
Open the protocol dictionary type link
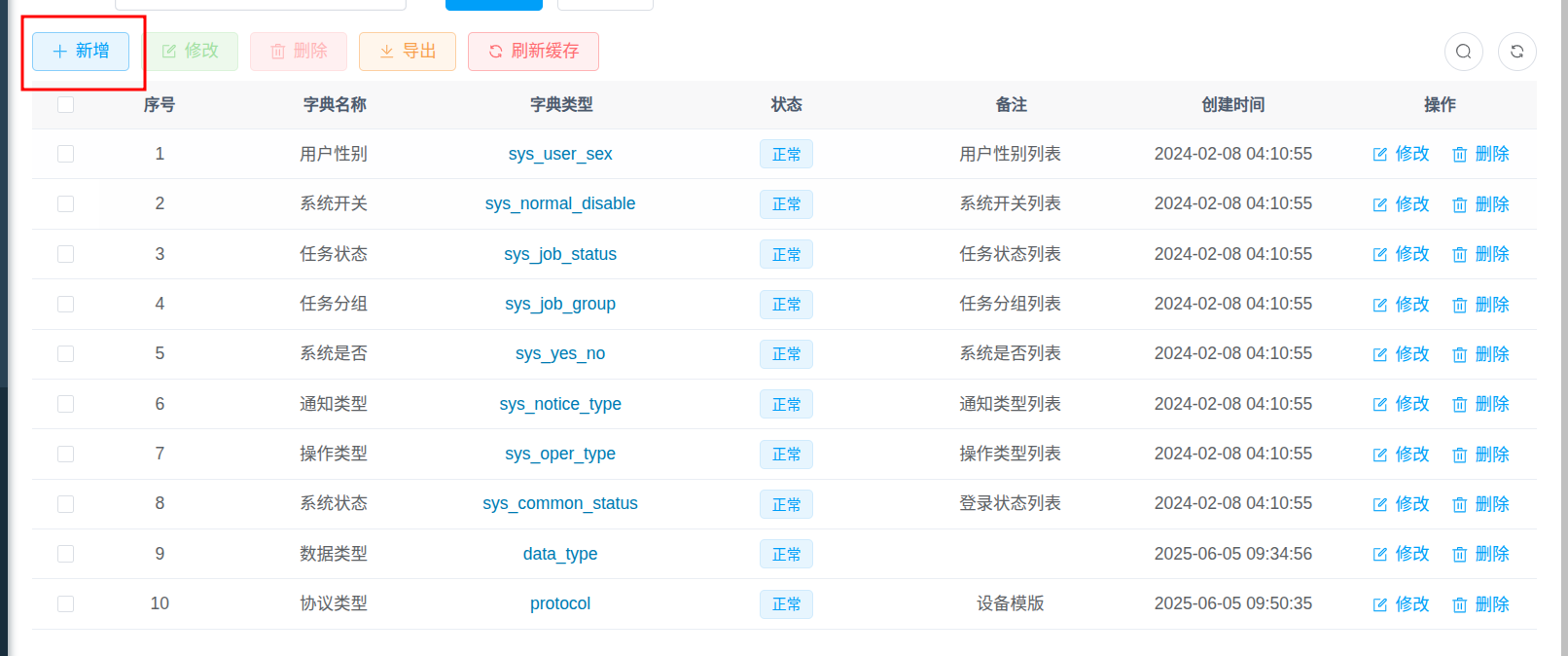coord(560,603)
